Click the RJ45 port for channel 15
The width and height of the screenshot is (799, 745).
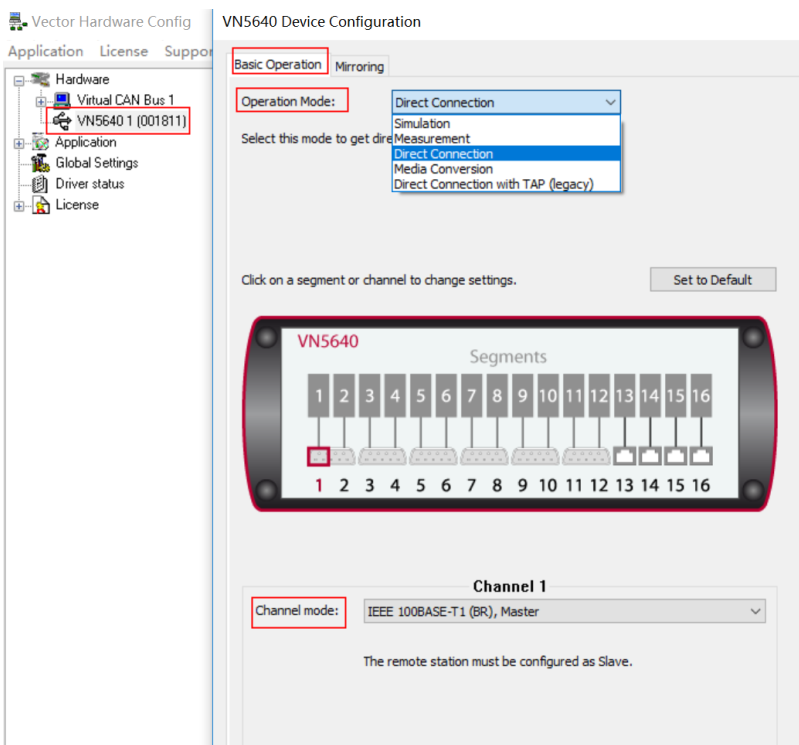[676, 456]
